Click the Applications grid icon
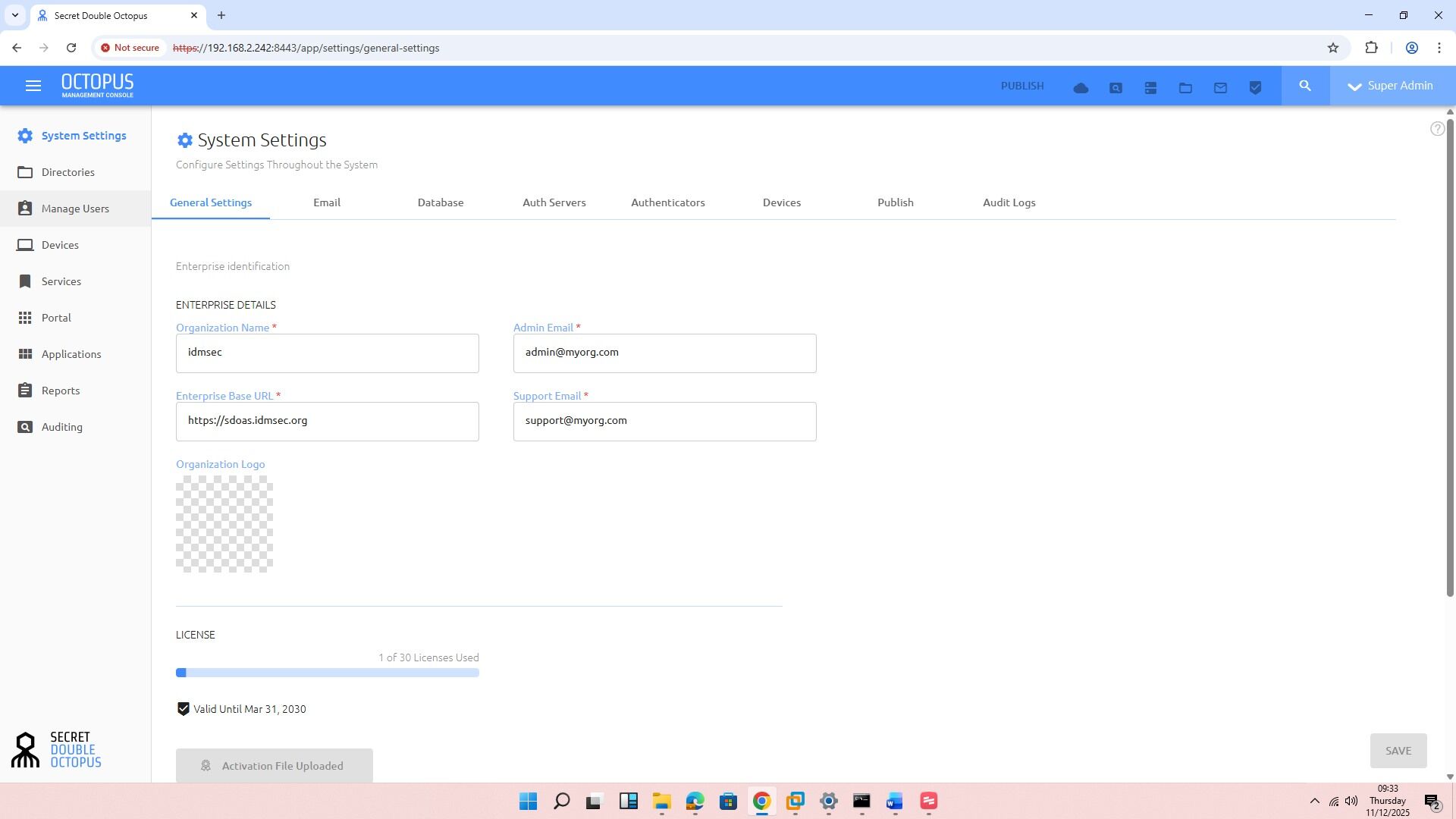 coord(25,354)
